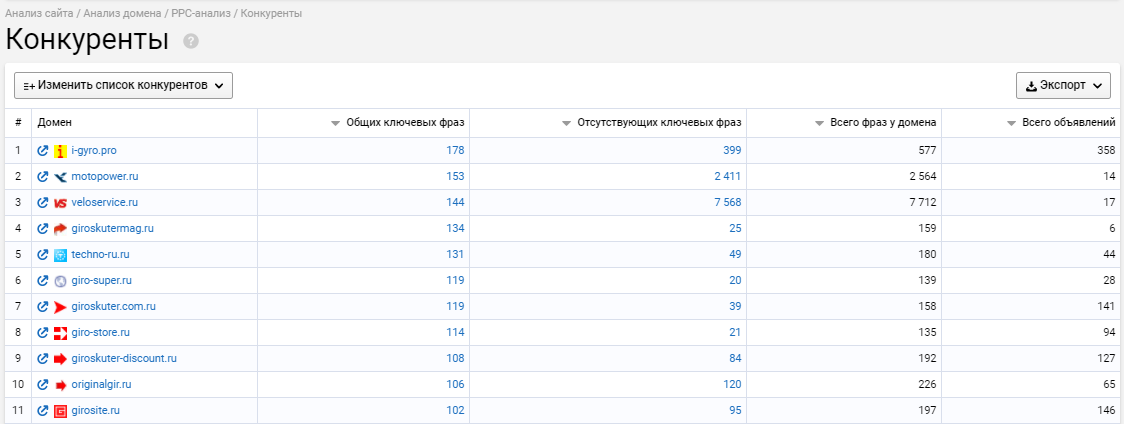Screen dimensions: 1124x424
Task: Open external link icon for motopower.ru
Action: point(43,176)
